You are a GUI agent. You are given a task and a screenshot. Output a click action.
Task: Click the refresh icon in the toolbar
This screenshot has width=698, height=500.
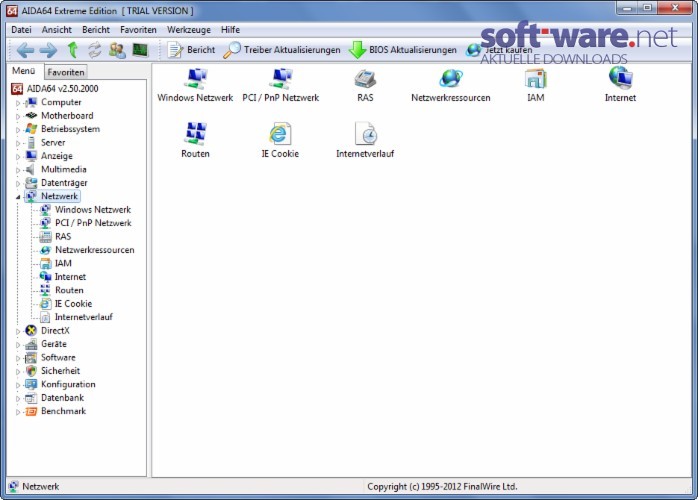point(94,50)
